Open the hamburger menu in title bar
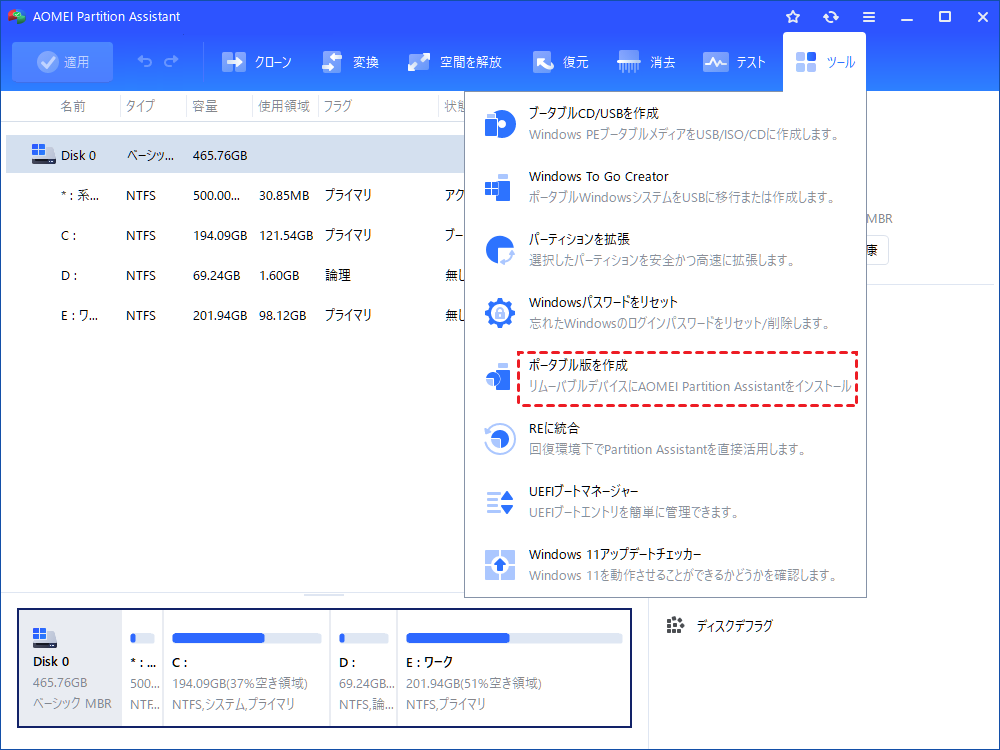 tap(869, 17)
